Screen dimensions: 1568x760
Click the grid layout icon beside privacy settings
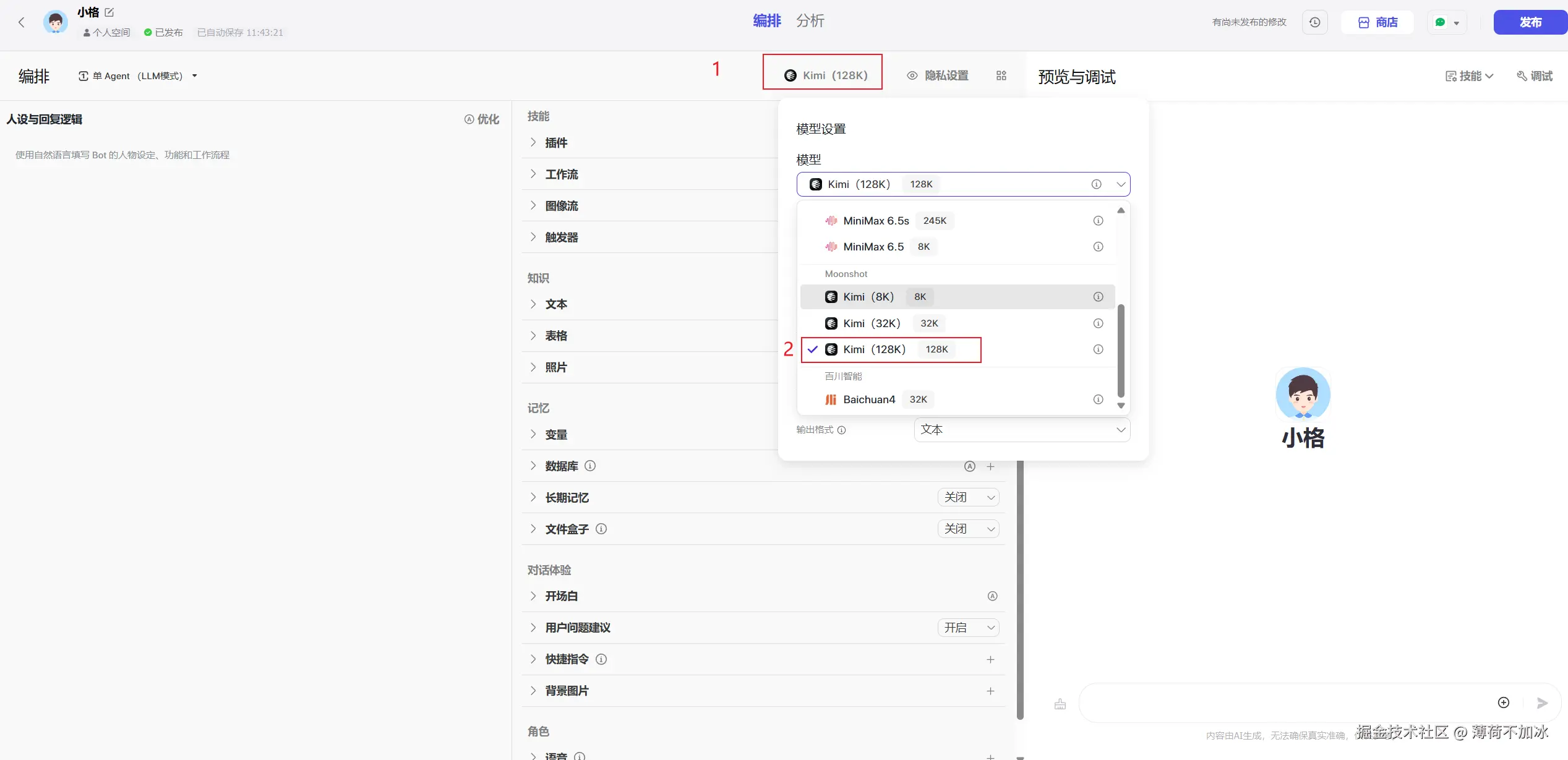pos(1001,75)
